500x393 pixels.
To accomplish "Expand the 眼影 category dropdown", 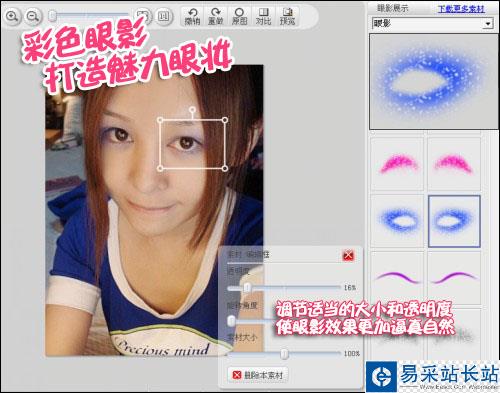I will pos(488,24).
